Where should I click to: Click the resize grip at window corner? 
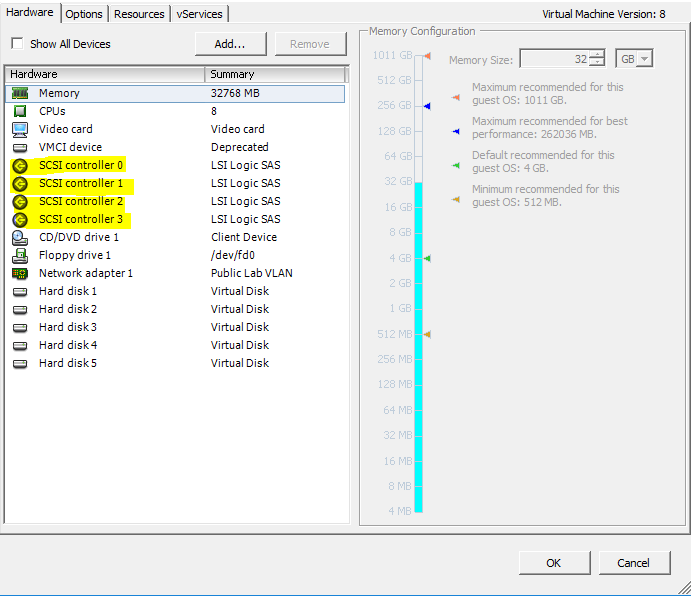(x=684, y=588)
